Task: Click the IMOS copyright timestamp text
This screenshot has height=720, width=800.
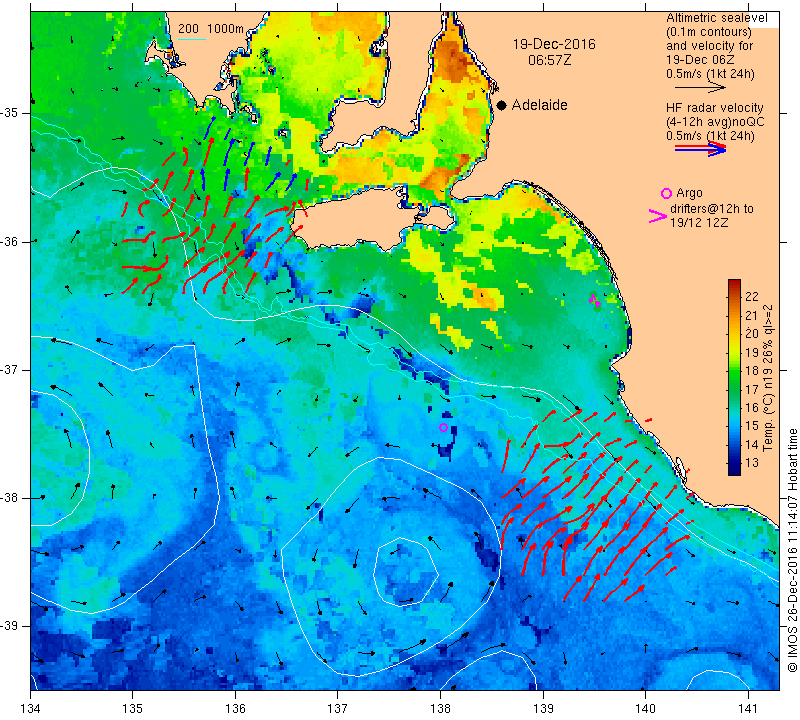Action: point(792,550)
